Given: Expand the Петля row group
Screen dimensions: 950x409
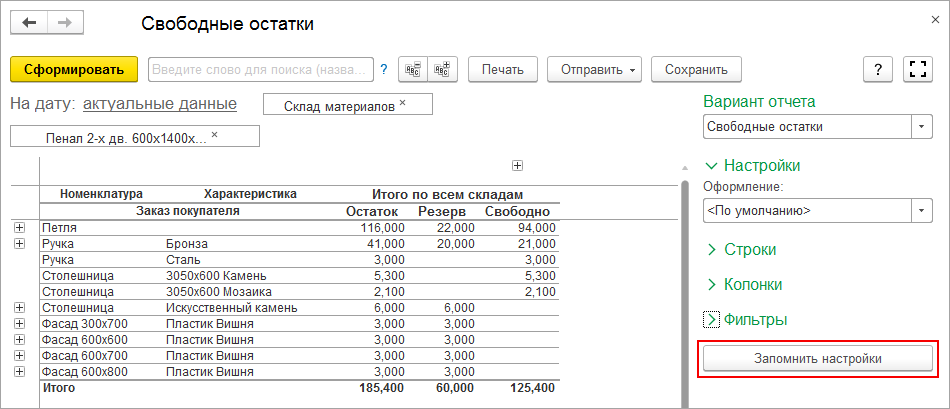Looking at the screenshot, I should pos(20,228).
